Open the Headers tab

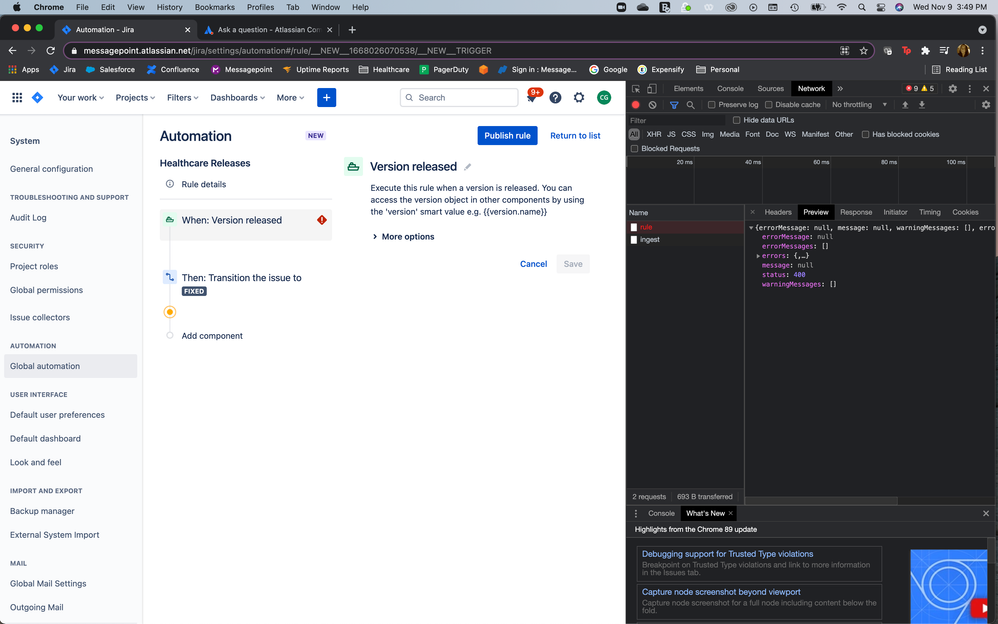click(x=778, y=212)
